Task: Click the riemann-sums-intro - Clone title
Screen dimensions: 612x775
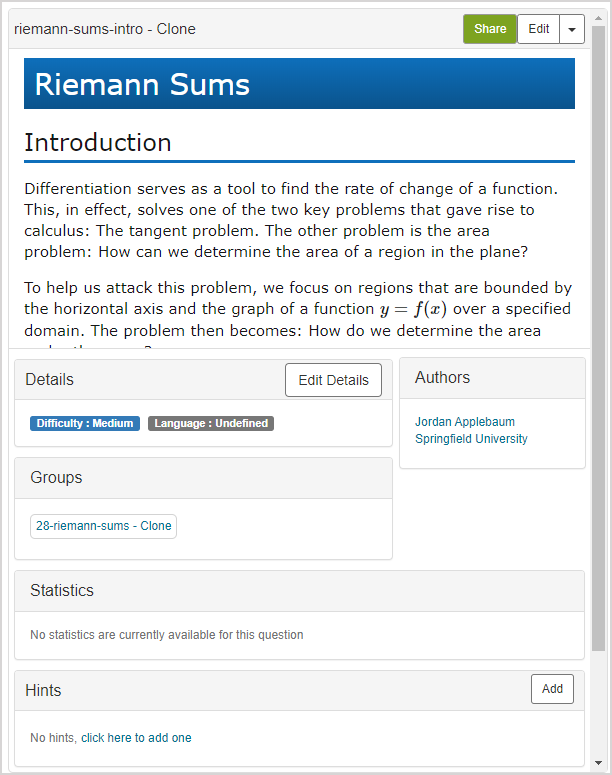Action: coord(105,29)
